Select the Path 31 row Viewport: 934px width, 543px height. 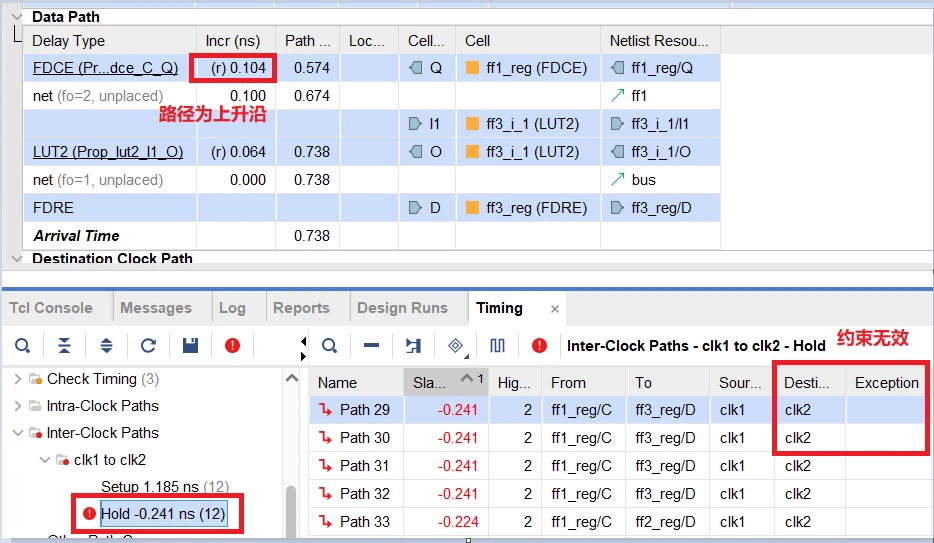(x=618, y=466)
